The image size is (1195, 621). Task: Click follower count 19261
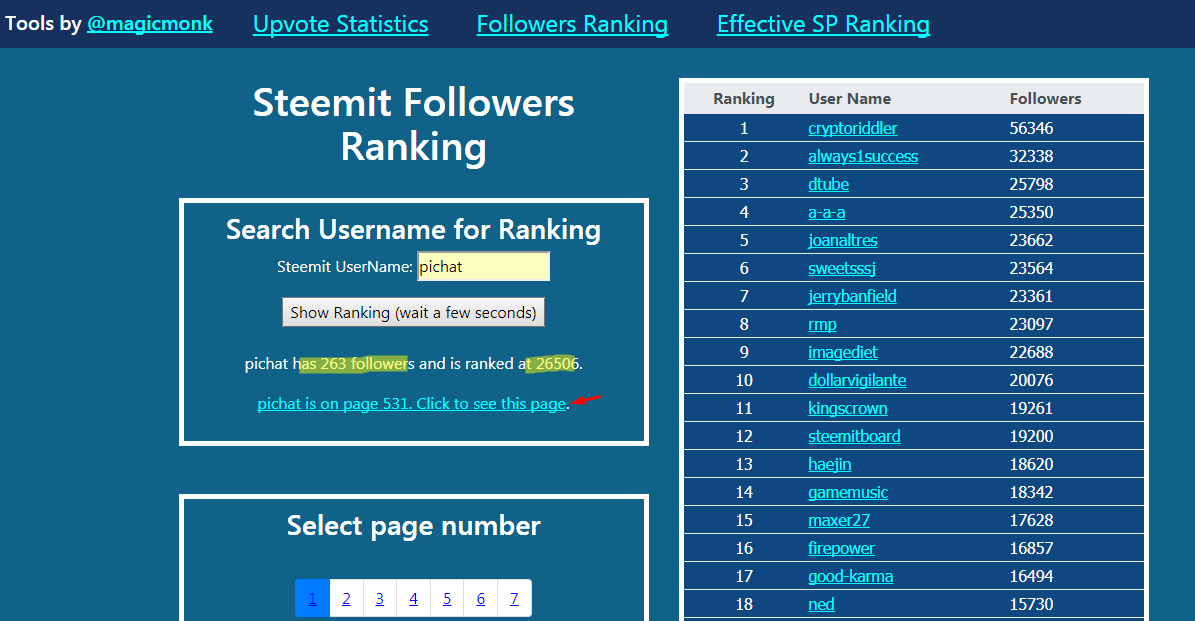coord(1031,408)
